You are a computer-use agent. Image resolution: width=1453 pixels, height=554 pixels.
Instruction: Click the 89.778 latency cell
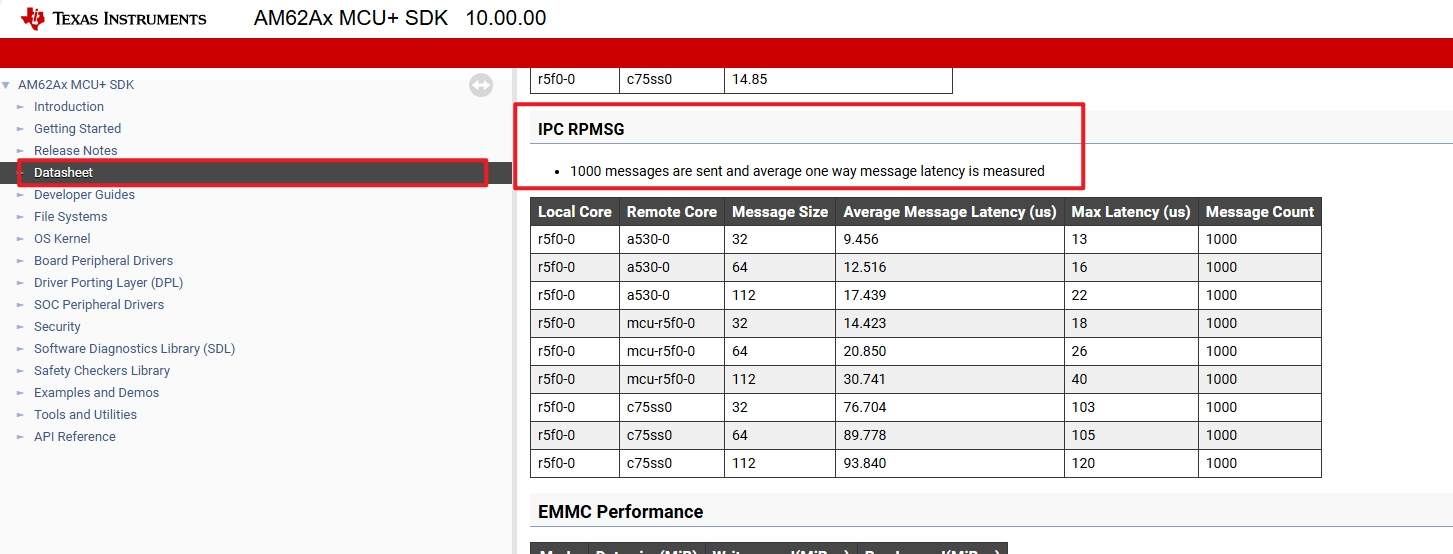tap(949, 435)
